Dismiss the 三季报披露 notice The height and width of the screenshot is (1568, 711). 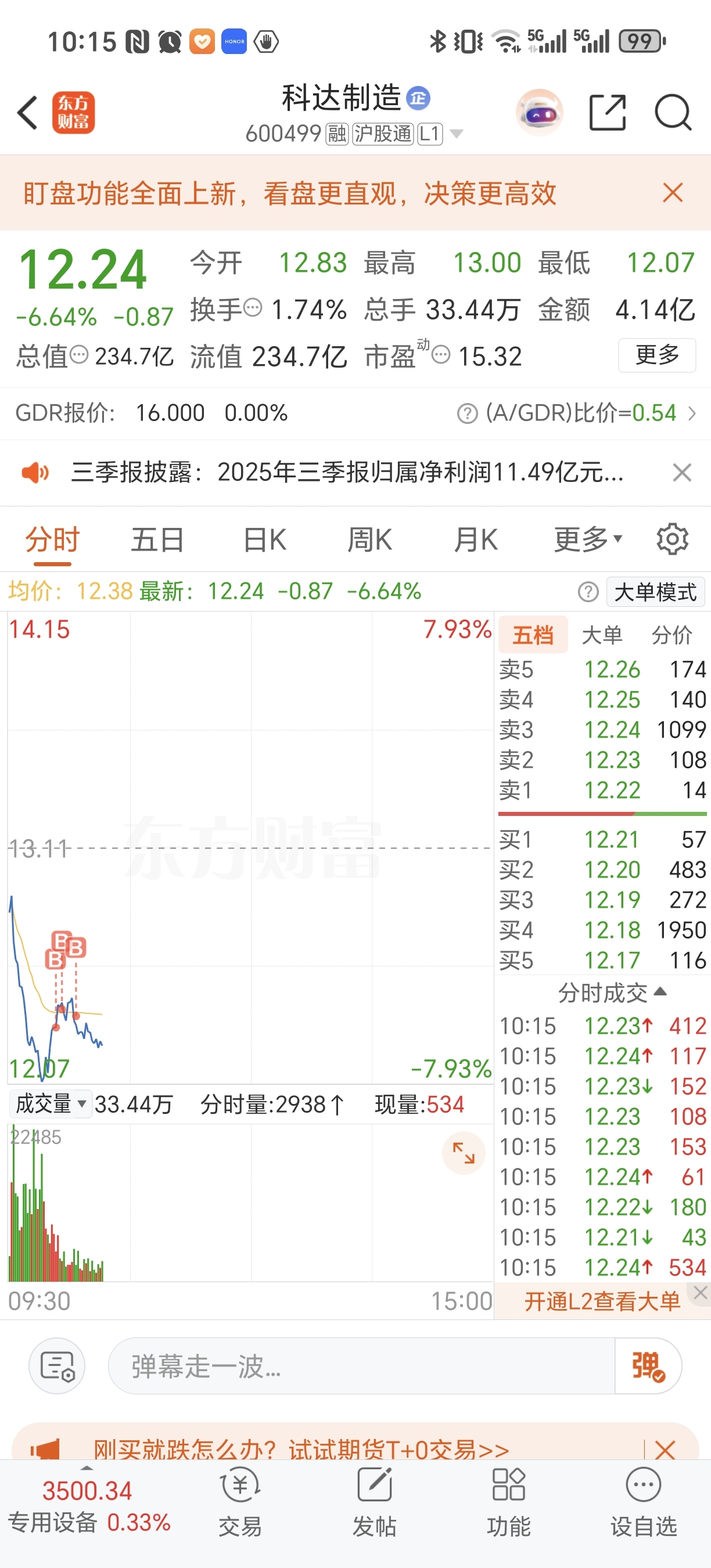coord(683,472)
